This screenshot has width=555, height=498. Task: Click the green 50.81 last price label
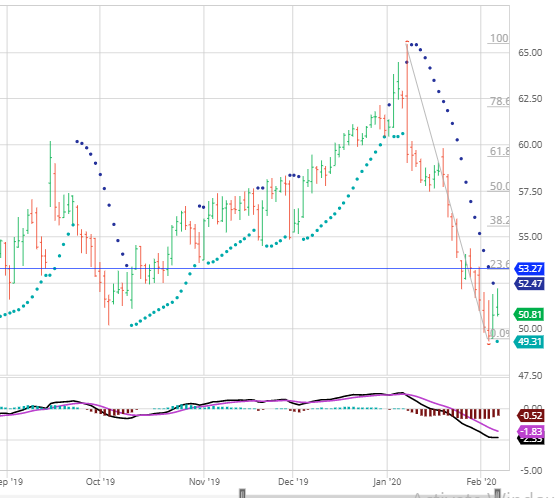click(x=529, y=314)
